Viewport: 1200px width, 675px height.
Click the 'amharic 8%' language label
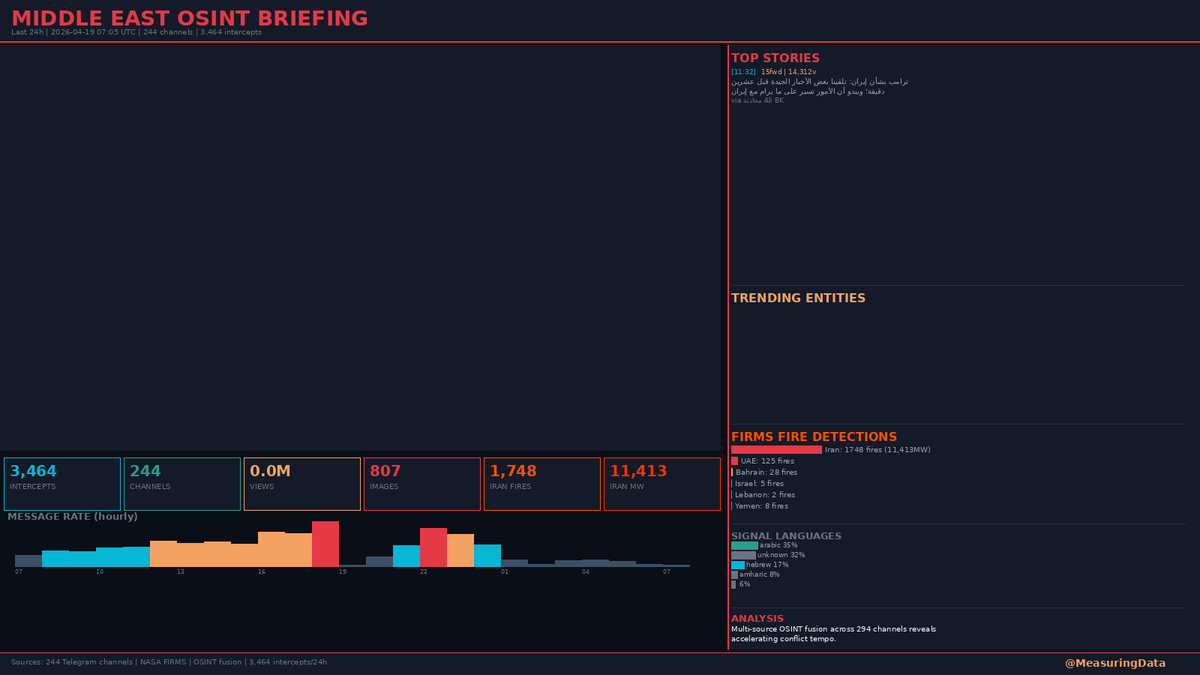click(759, 575)
